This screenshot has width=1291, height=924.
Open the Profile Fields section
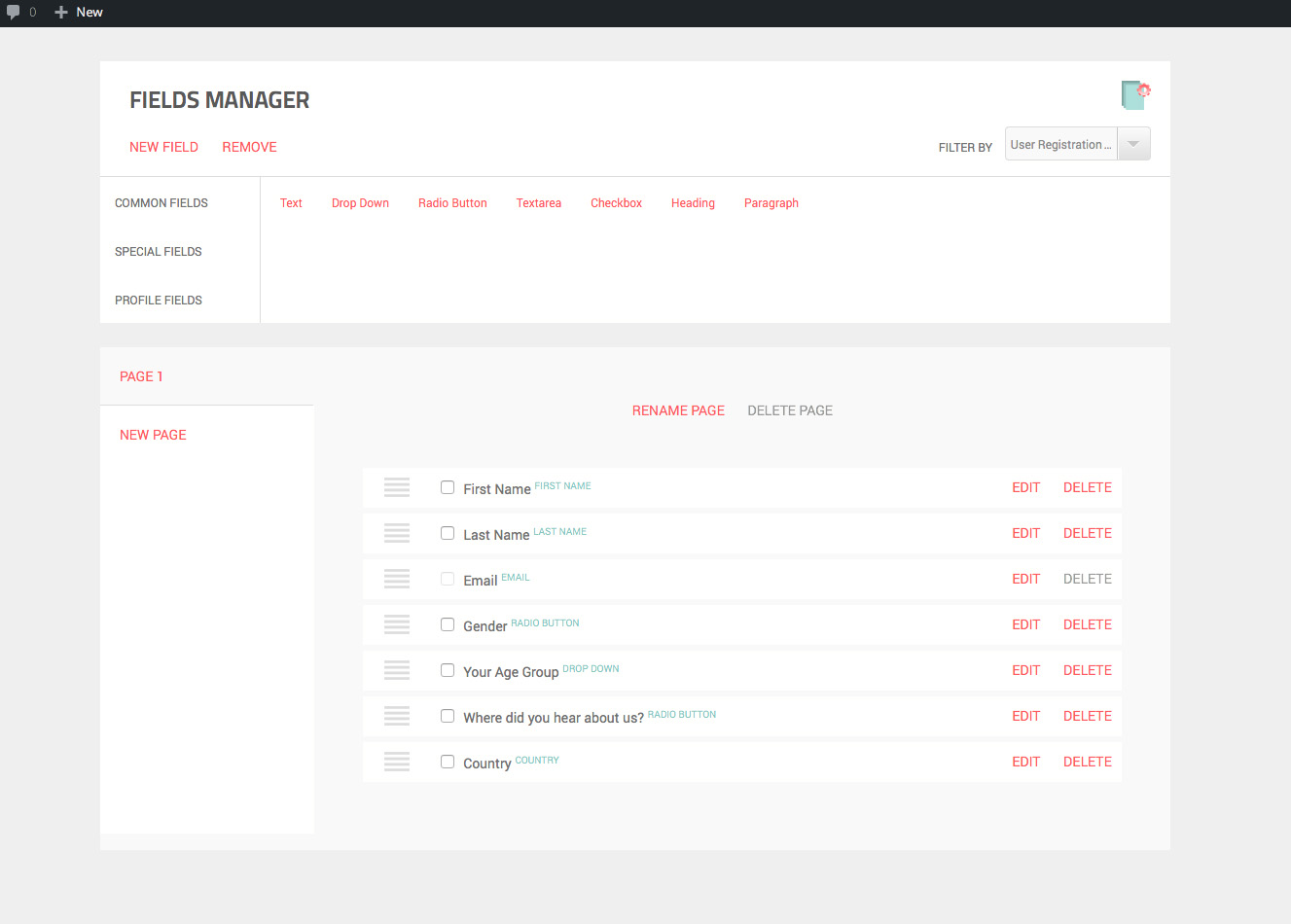coord(158,300)
